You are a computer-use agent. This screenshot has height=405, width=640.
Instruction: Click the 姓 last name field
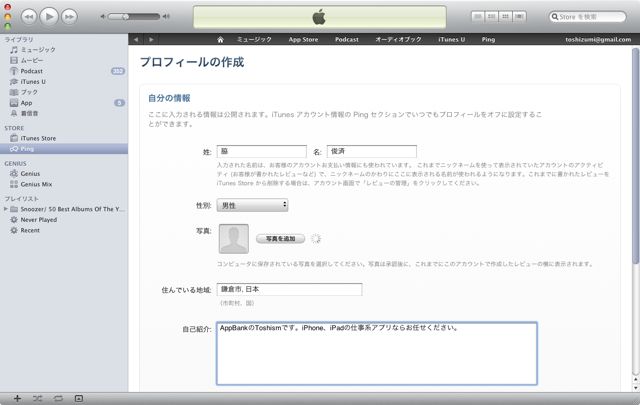click(x=262, y=151)
